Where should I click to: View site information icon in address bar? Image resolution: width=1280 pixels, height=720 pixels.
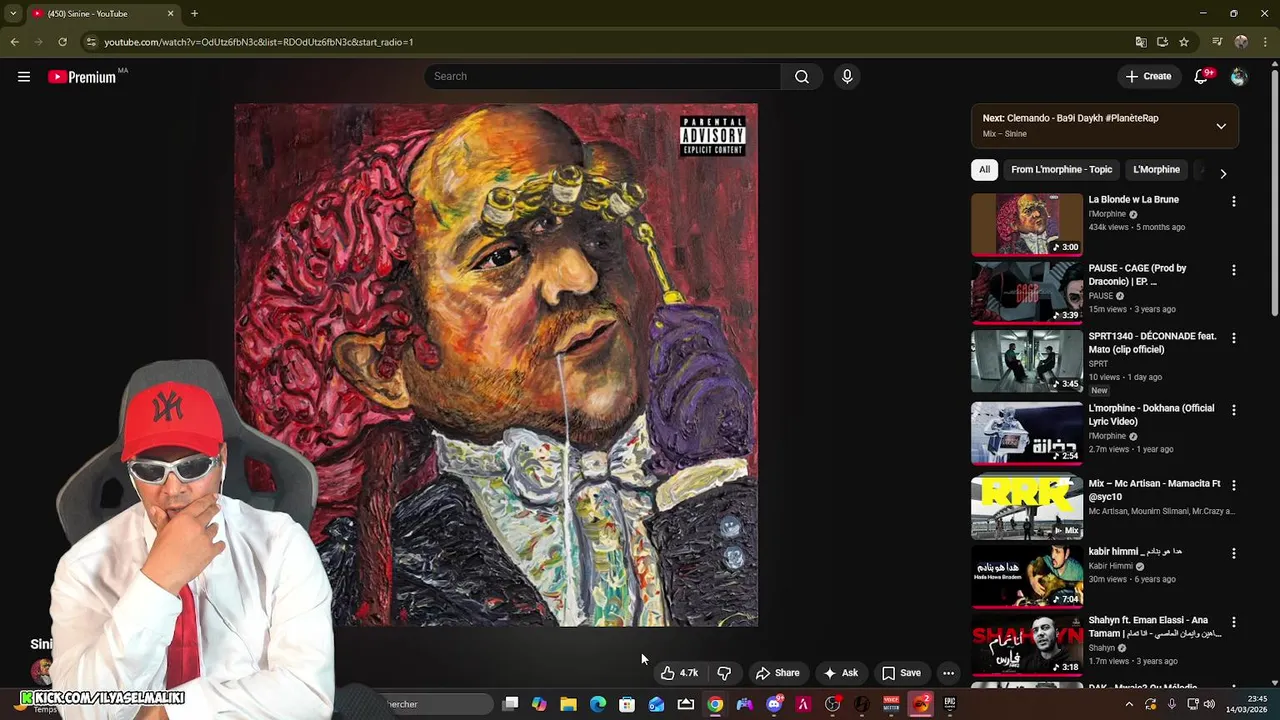click(91, 42)
